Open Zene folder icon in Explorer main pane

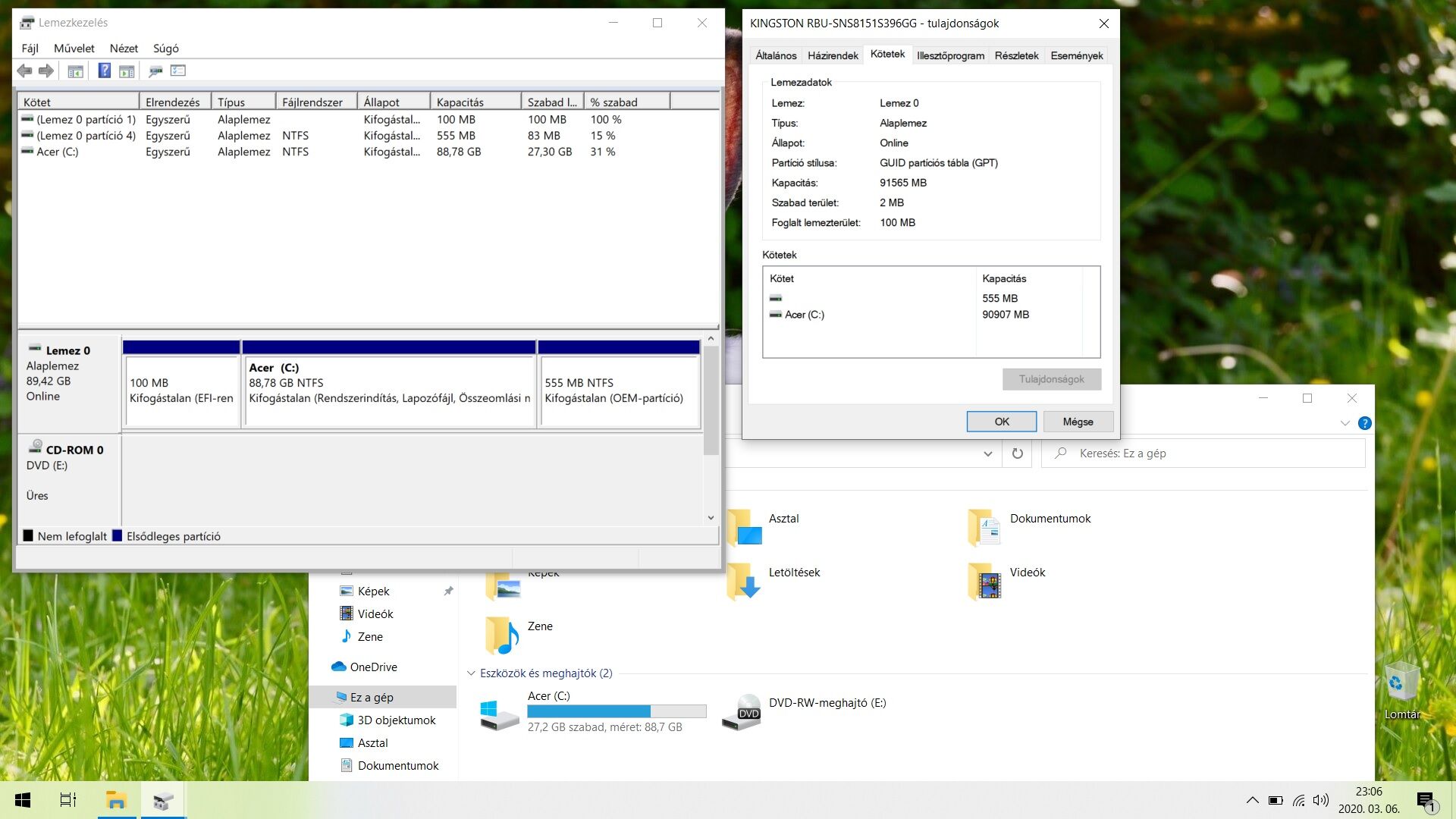[502, 635]
